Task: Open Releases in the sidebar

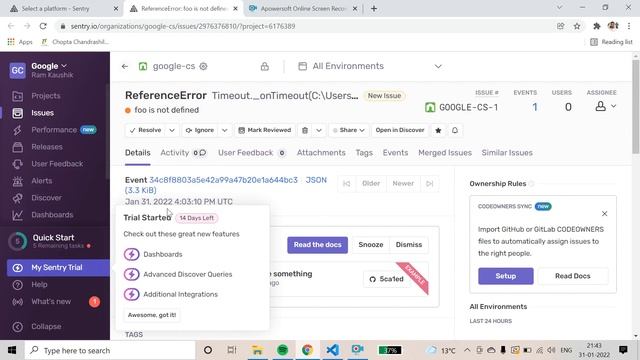Action: coord(47,147)
